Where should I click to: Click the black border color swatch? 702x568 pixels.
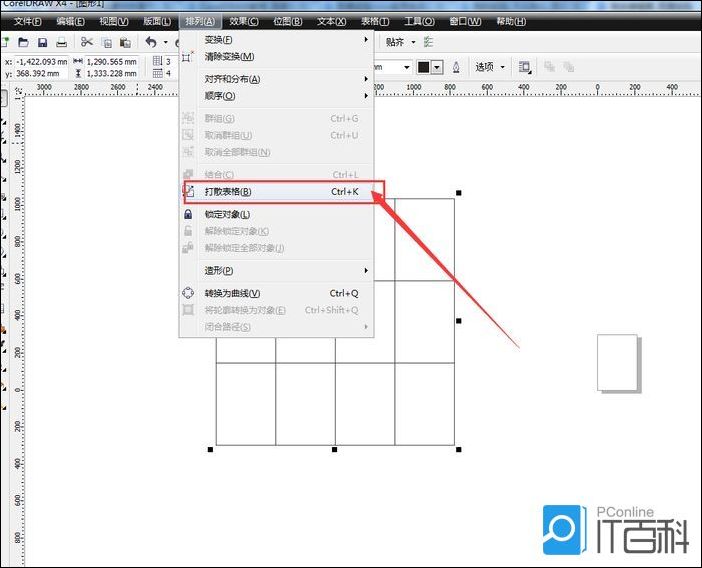[424, 67]
